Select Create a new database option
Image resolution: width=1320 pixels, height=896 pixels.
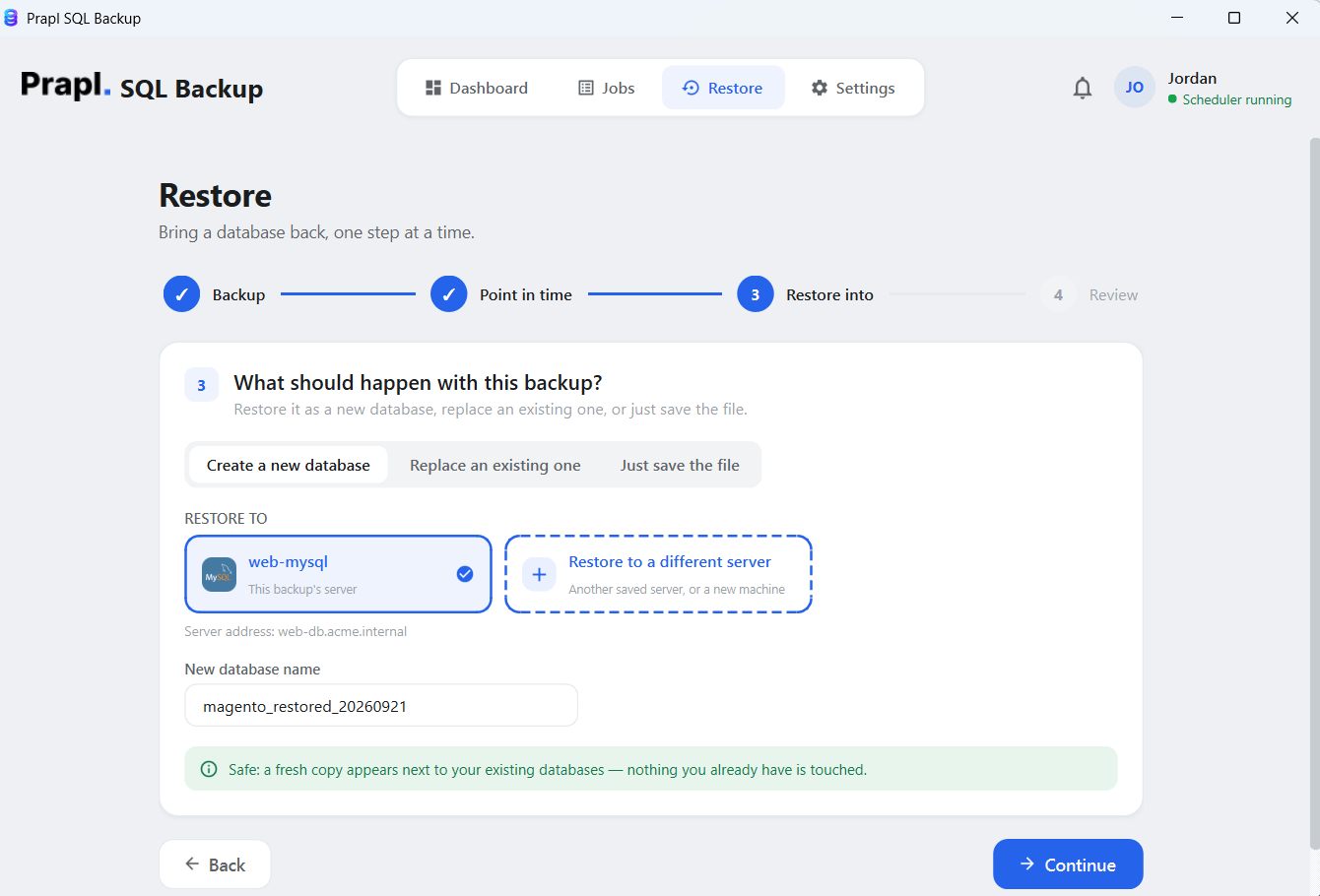point(289,465)
